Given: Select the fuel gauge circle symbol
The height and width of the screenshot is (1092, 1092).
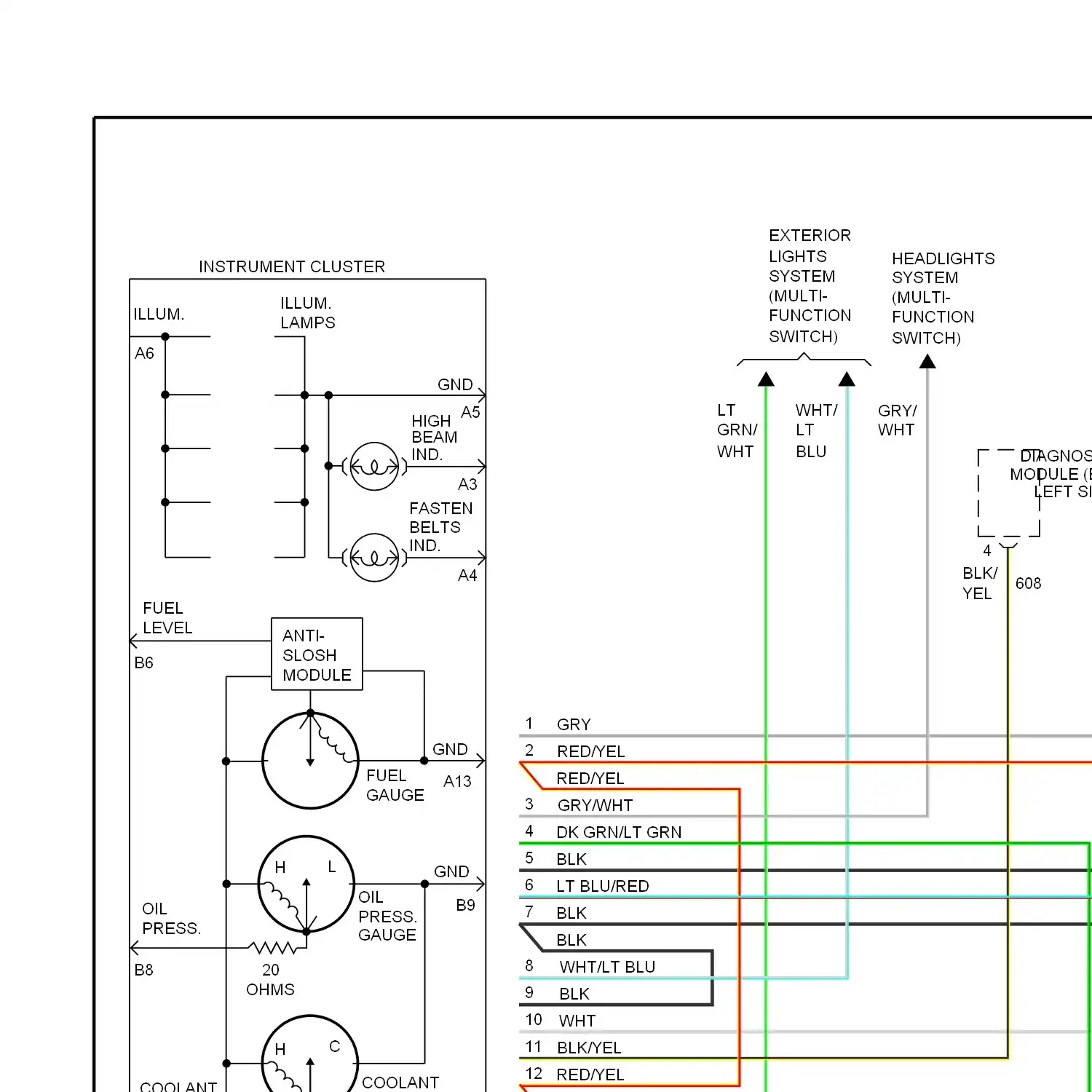Looking at the screenshot, I should (310, 760).
